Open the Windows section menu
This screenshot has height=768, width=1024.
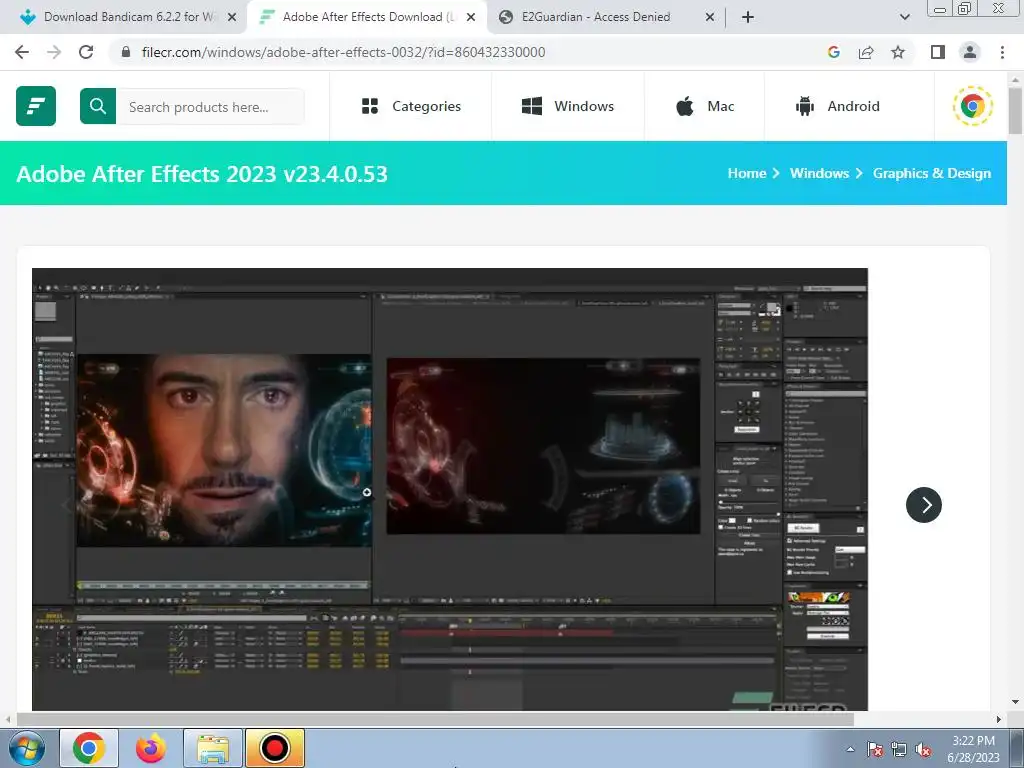click(568, 106)
